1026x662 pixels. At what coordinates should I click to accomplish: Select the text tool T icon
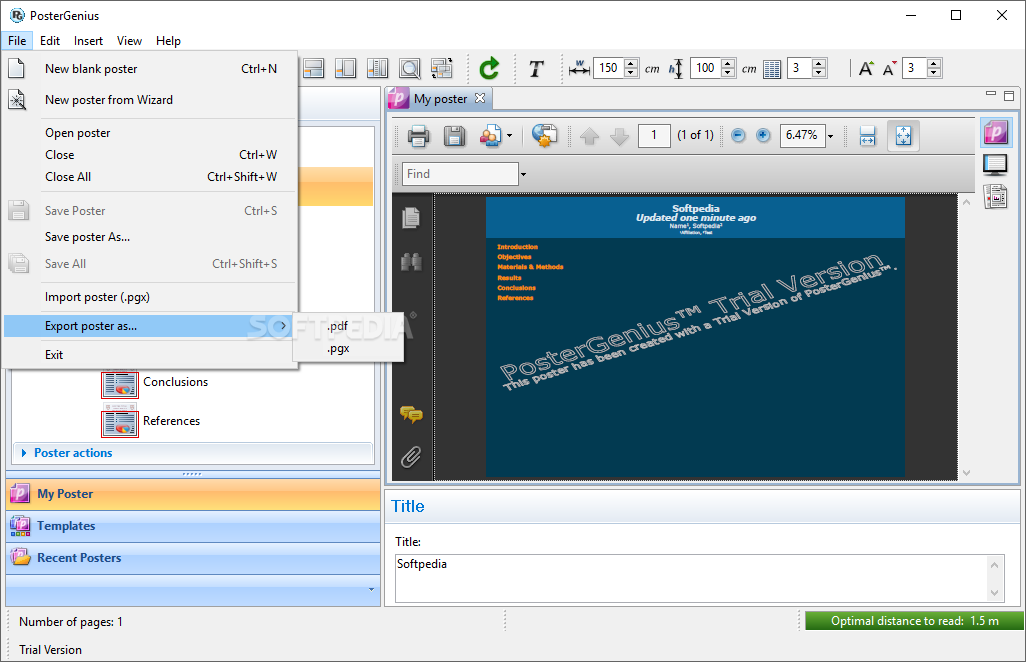coord(536,69)
